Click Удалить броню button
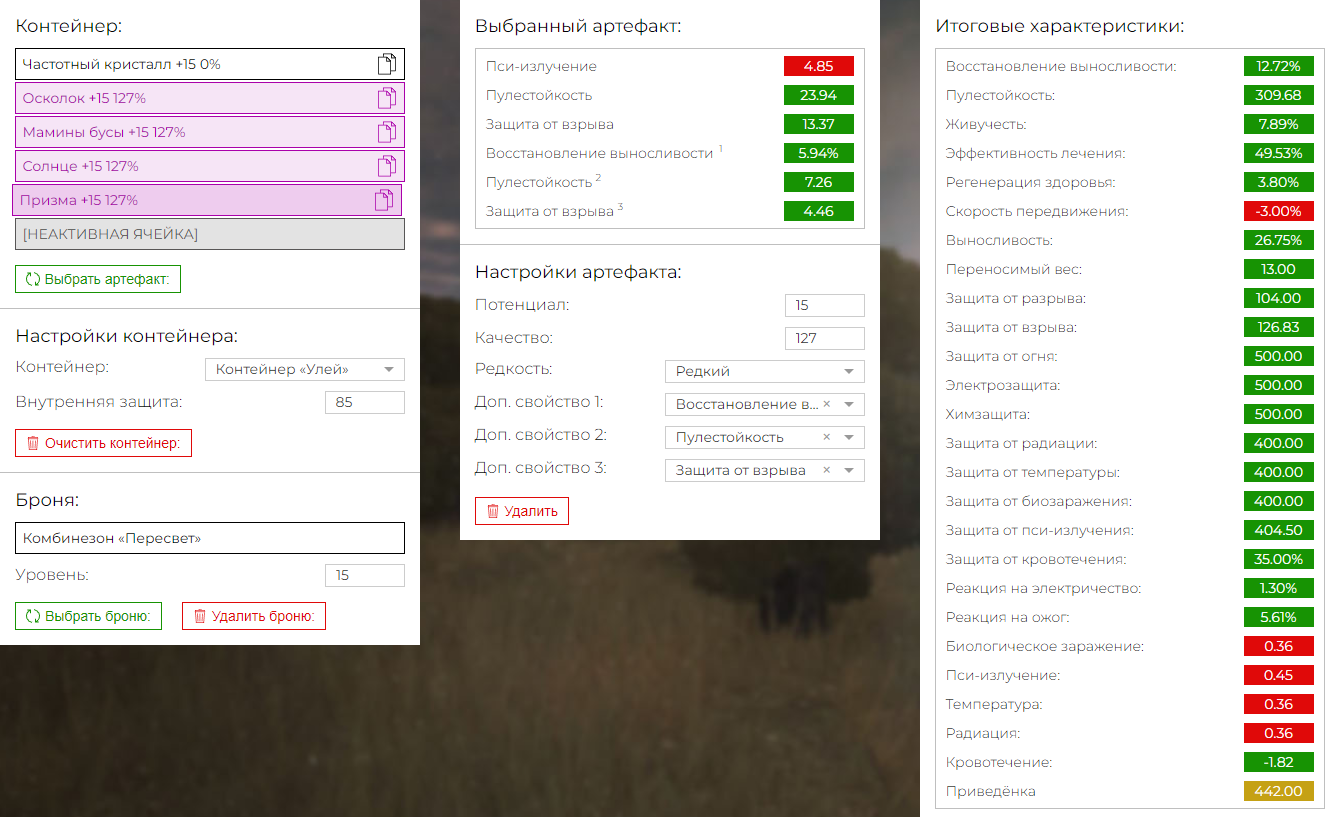Screen dimensions: 1337x817 click(x=254, y=616)
